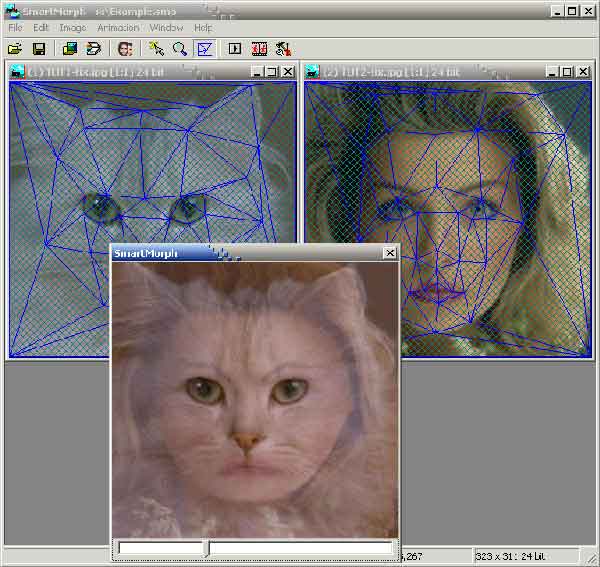Click the swap images arrow icon
Image resolution: width=600 pixels, height=567 pixels.
pyautogui.click(x=93, y=49)
